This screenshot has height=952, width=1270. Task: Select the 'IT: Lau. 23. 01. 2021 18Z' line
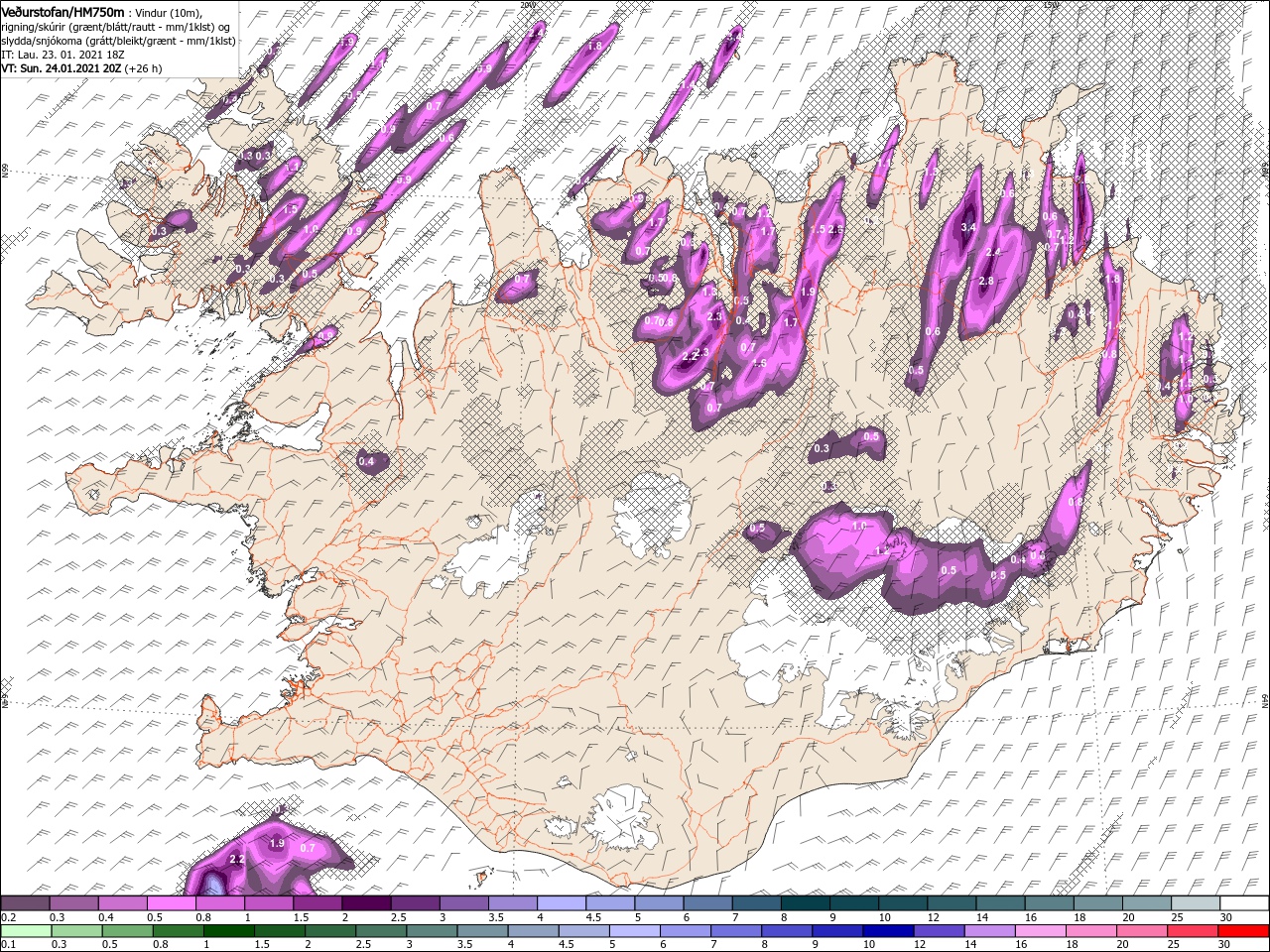[64, 55]
